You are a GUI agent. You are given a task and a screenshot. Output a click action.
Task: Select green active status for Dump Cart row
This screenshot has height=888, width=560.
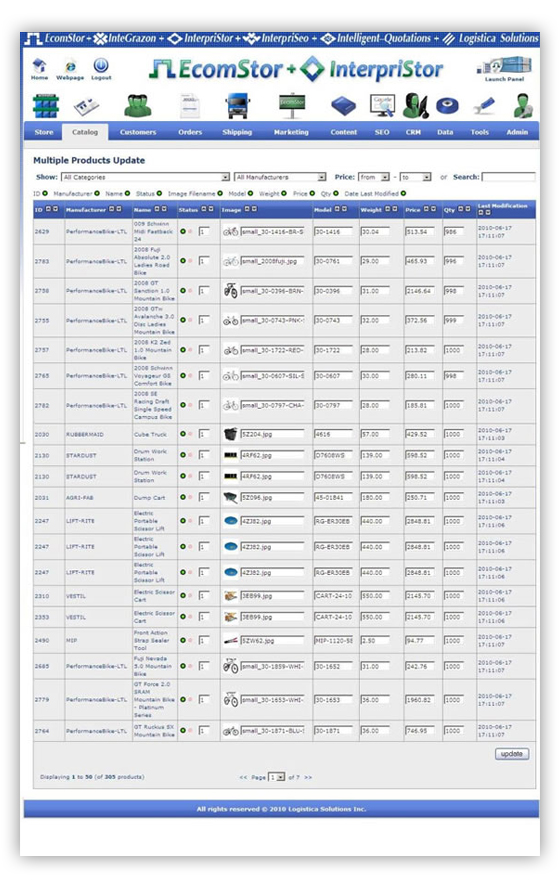click(182, 497)
